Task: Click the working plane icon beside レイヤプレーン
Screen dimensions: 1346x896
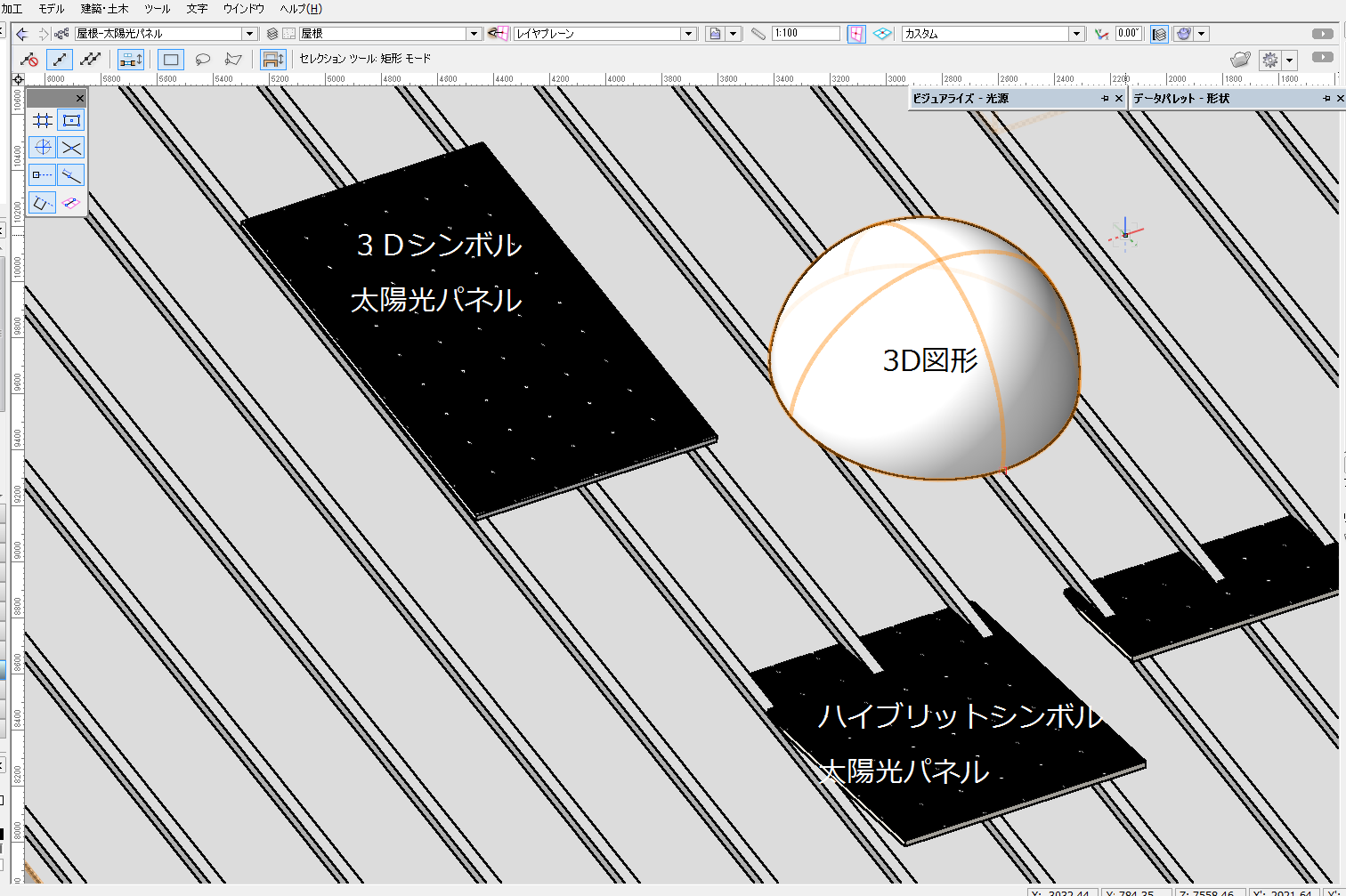Action: point(499,34)
